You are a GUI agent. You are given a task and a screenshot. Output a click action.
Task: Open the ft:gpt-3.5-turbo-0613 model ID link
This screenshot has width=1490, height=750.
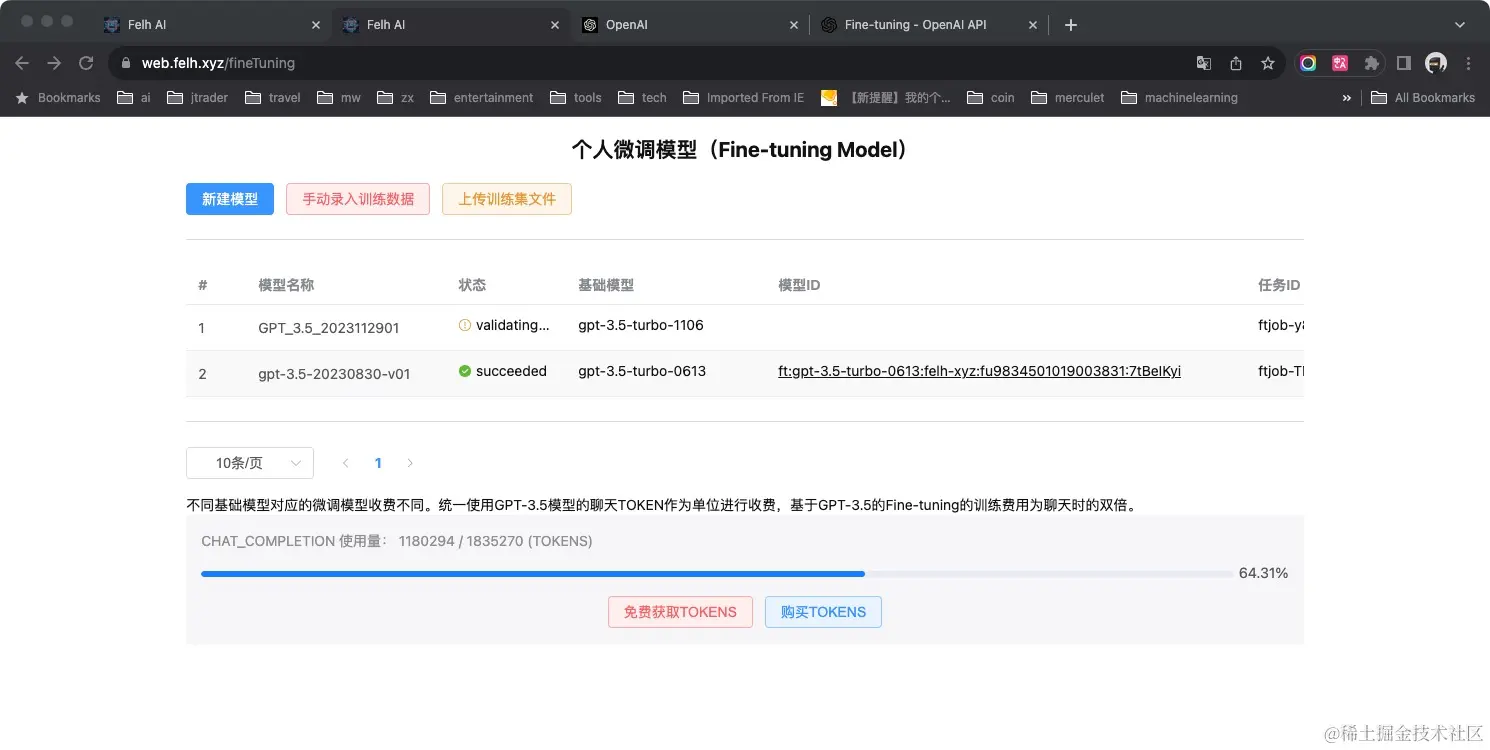point(979,371)
